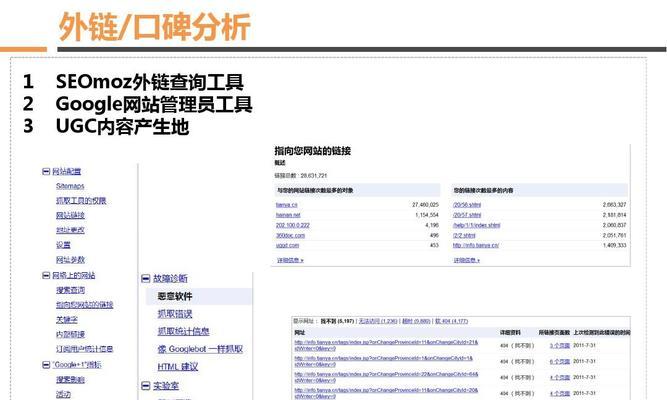
Task: Click the 360doc.com link
Action: tap(291, 235)
